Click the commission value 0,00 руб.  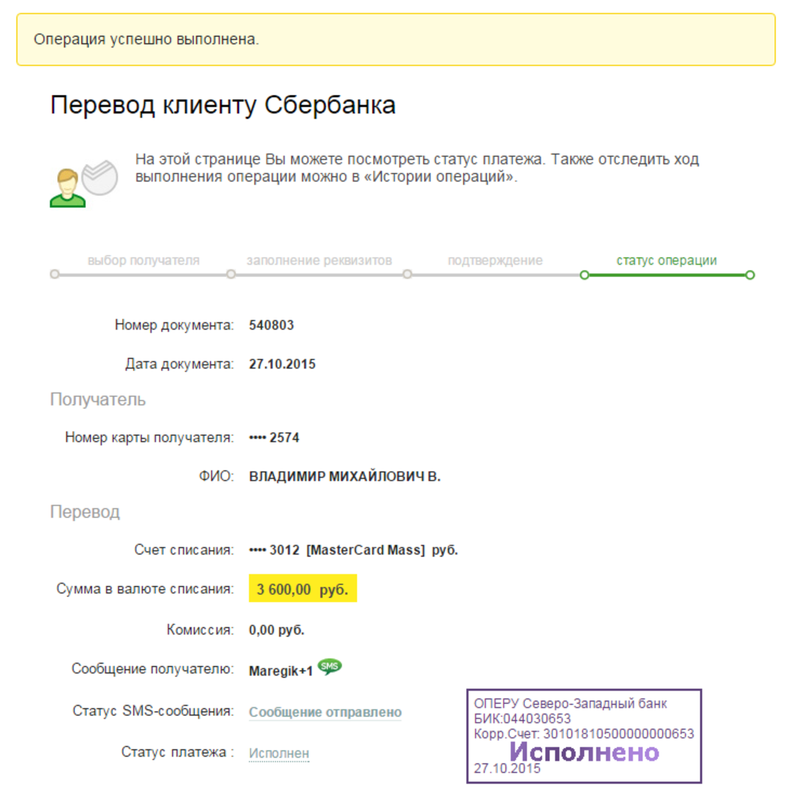click(277, 631)
